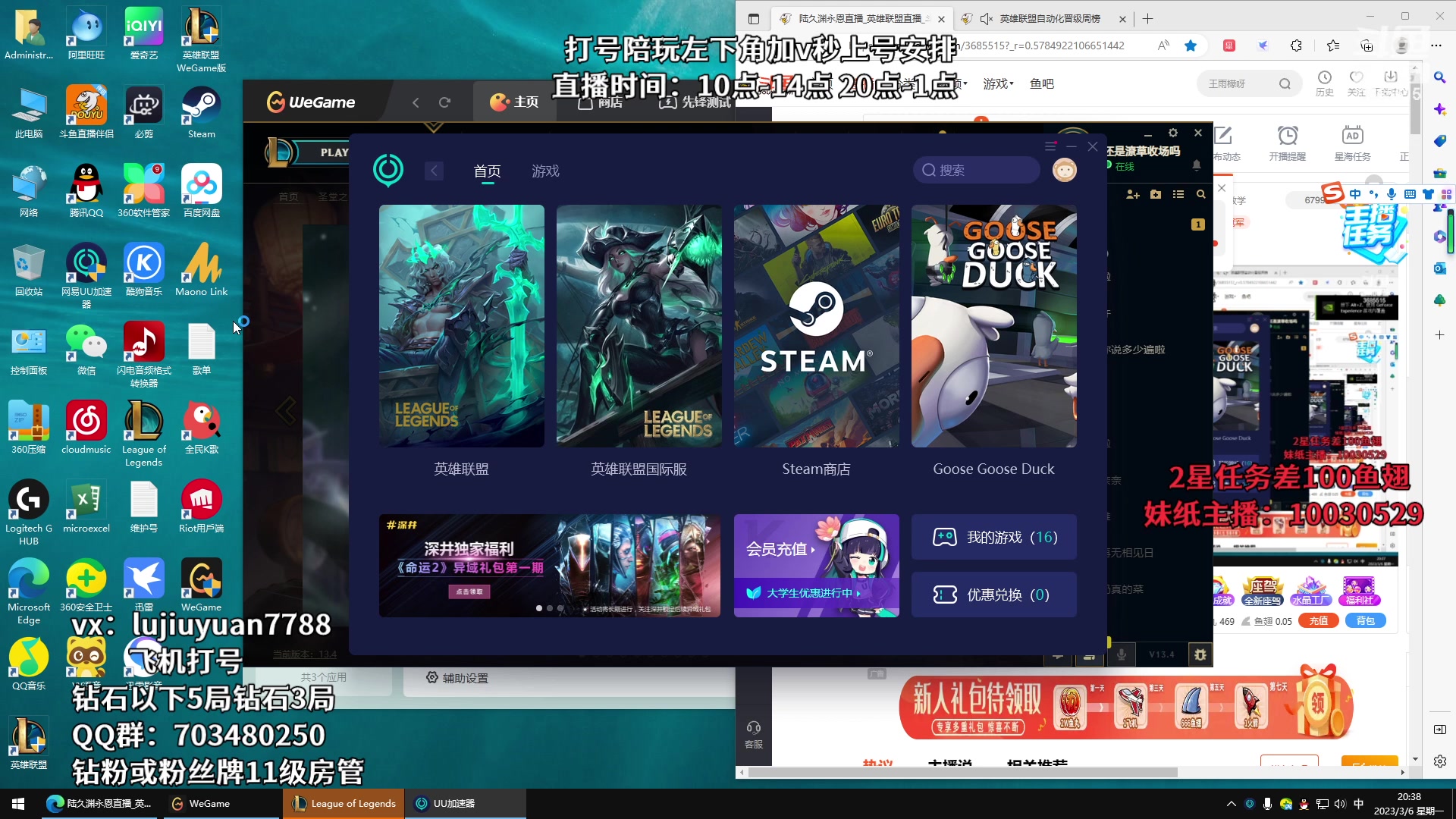Click the orange 充值 button
This screenshot has width=1456, height=819.
click(x=1319, y=620)
